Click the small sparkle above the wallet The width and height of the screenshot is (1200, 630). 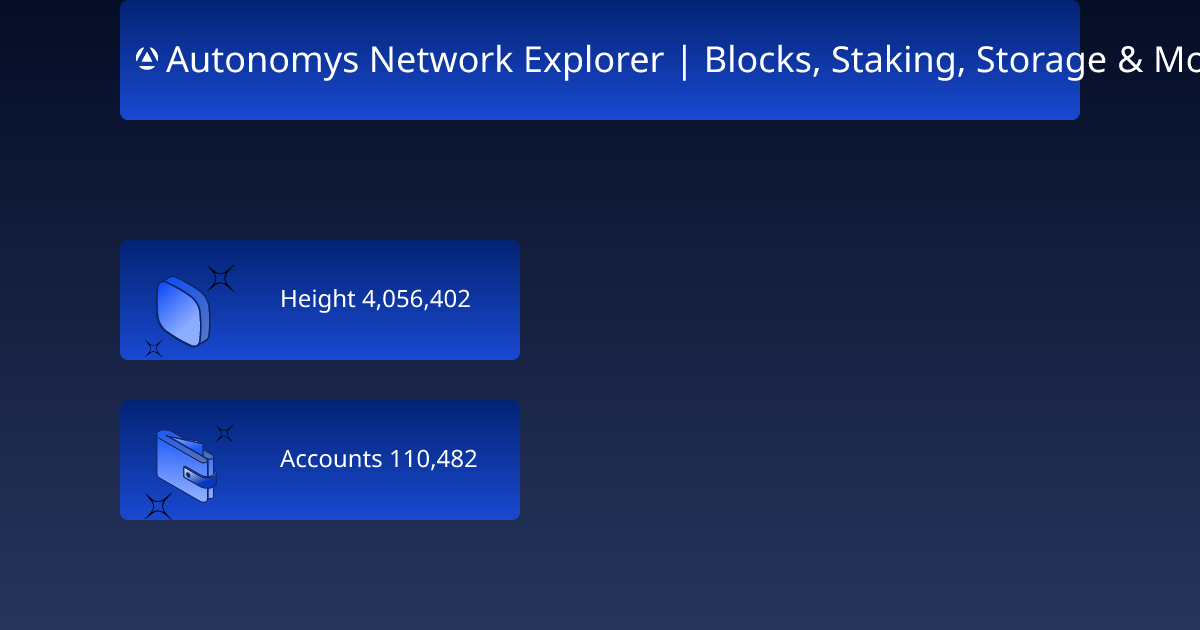click(224, 433)
